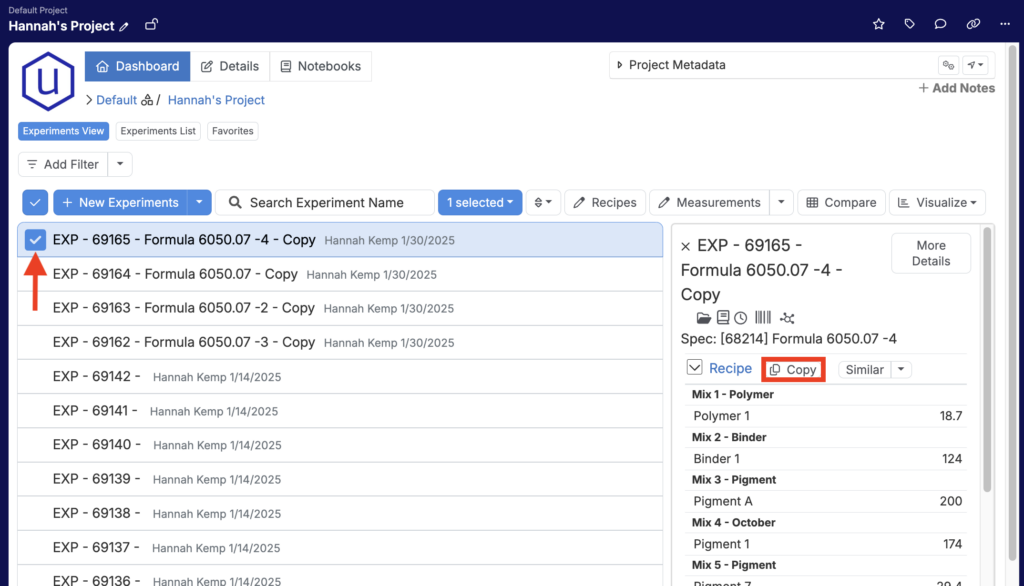This screenshot has height=586, width=1024.
Task: Open the folder icon in experiment panel
Action: 704,318
